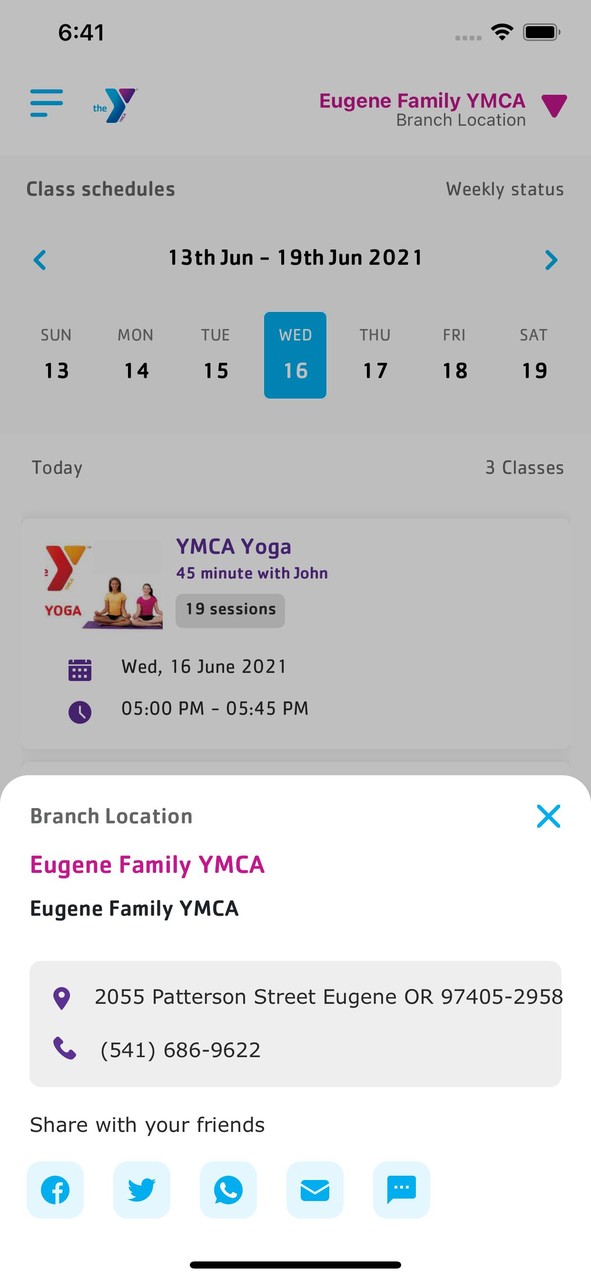591x1280 pixels.
Task: Select Saturday 19 in the day selector
Action: (x=534, y=355)
